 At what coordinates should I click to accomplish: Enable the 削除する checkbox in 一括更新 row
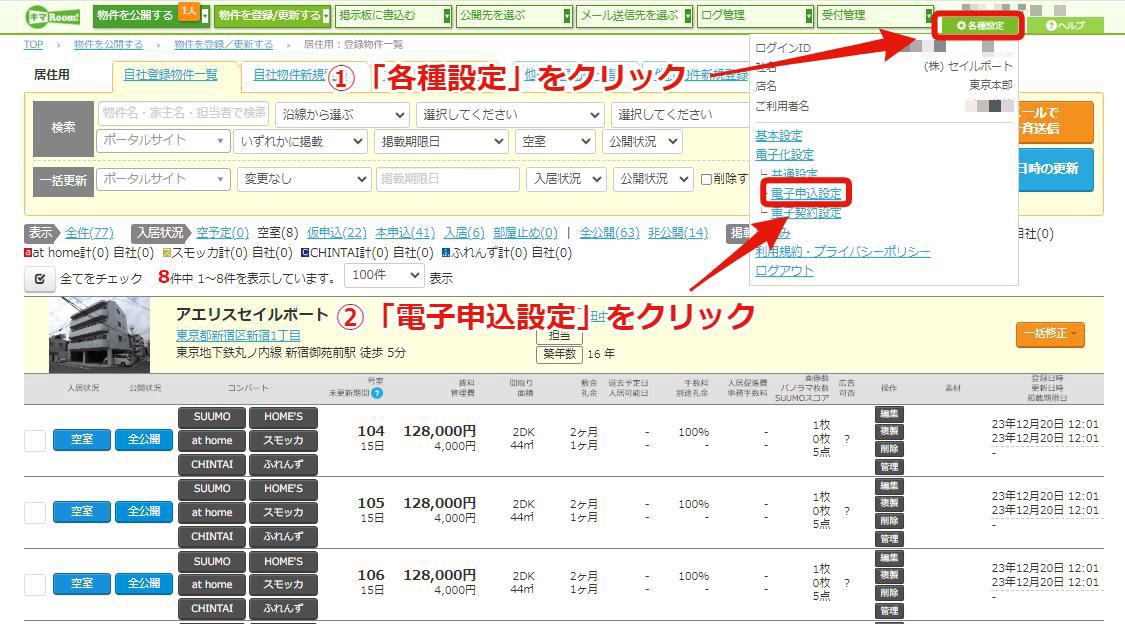tap(706, 179)
